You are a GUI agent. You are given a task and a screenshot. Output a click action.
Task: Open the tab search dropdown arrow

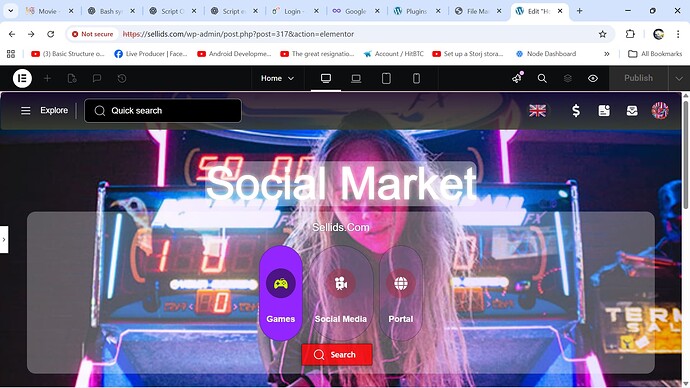(x=11, y=11)
